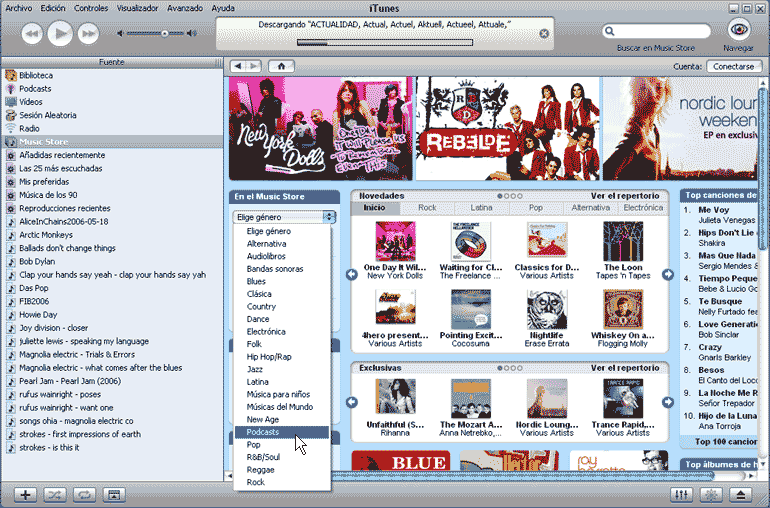Switch to the Alternativa tab in Novedades
This screenshot has width=770, height=508.
click(590, 208)
